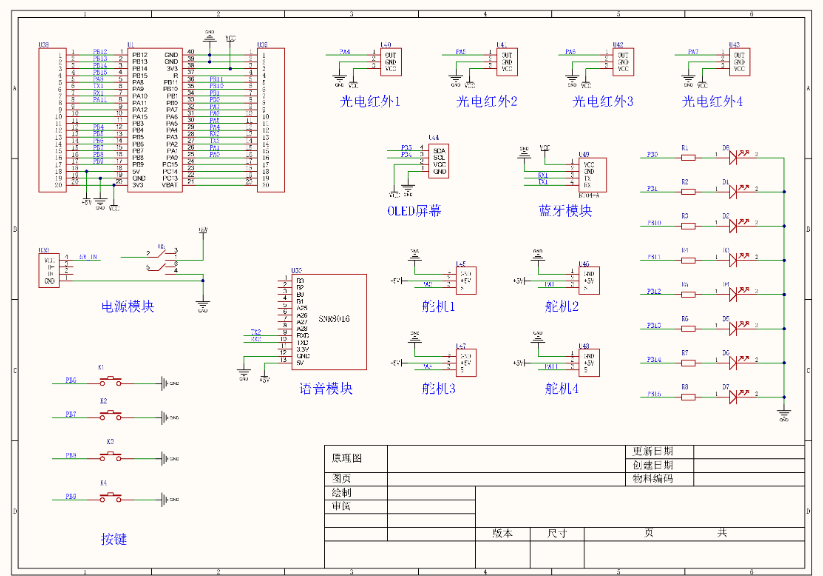This screenshot has height=576, width=823.
Task: Click the blue 语音模块 text label
Action: pyautogui.click(x=327, y=389)
